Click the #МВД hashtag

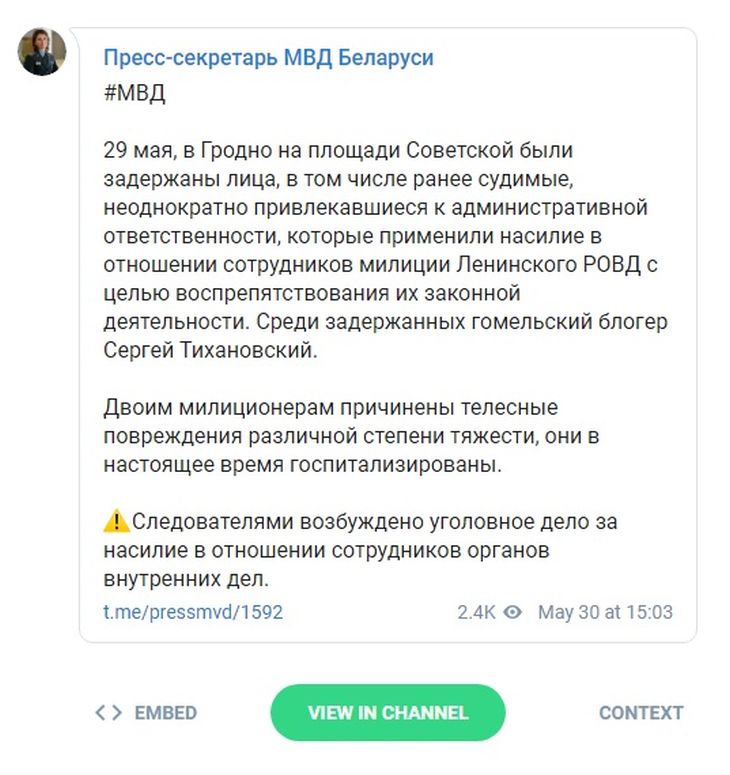[134, 94]
